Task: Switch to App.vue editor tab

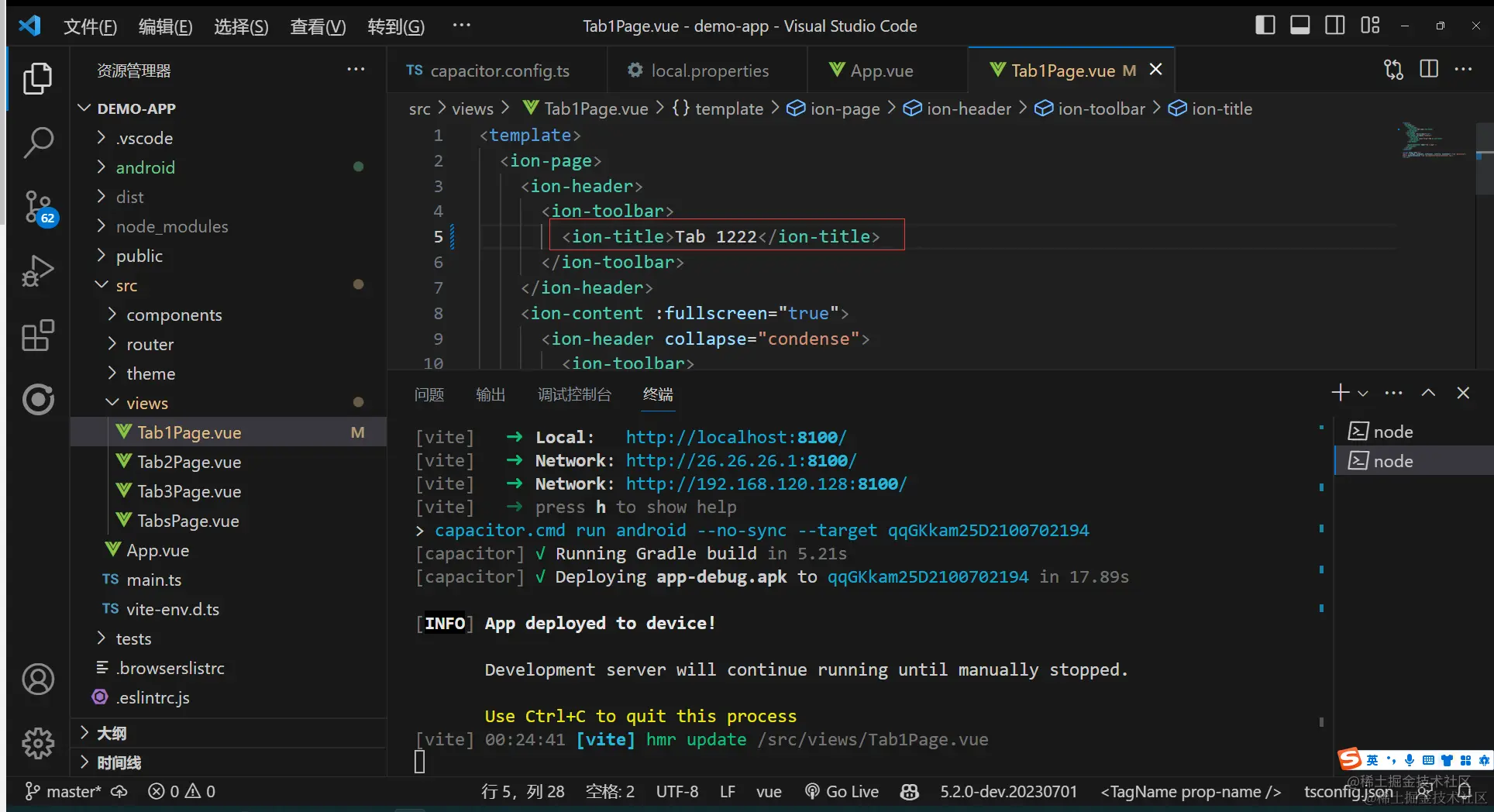Action: pyautogui.click(x=887, y=71)
